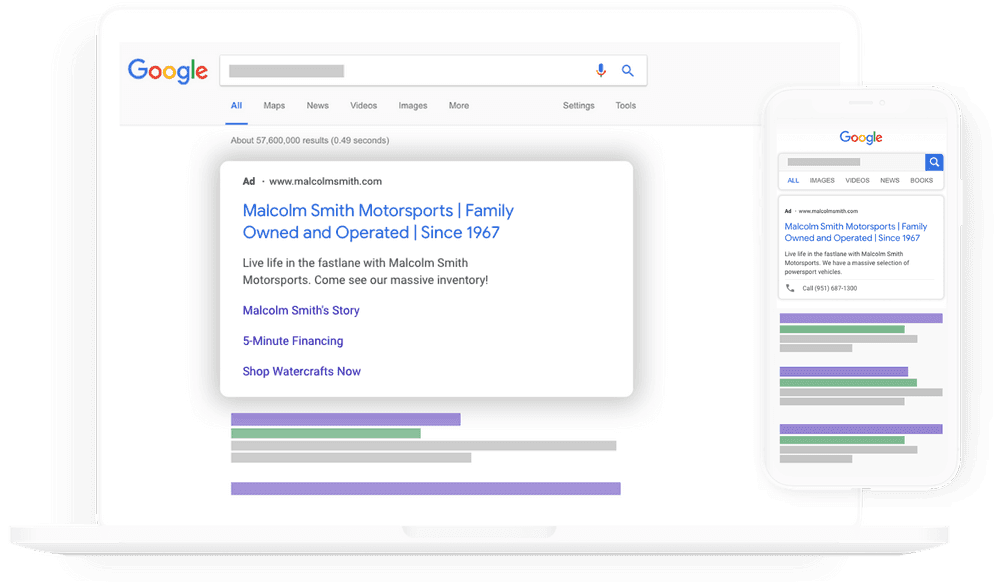The height and width of the screenshot is (582, 1000).
Task: Click the Google logo on the desktop page
Action: click(x=168, y=71)
